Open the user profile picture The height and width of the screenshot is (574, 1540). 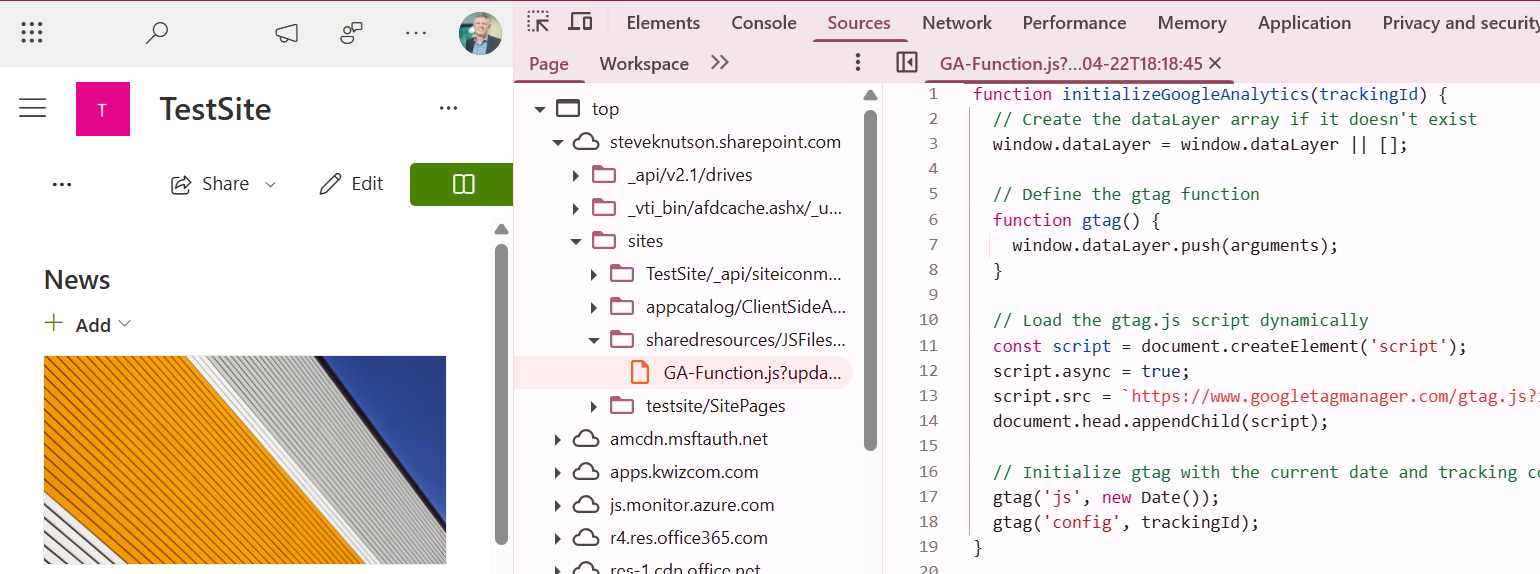tap(480, 33)
